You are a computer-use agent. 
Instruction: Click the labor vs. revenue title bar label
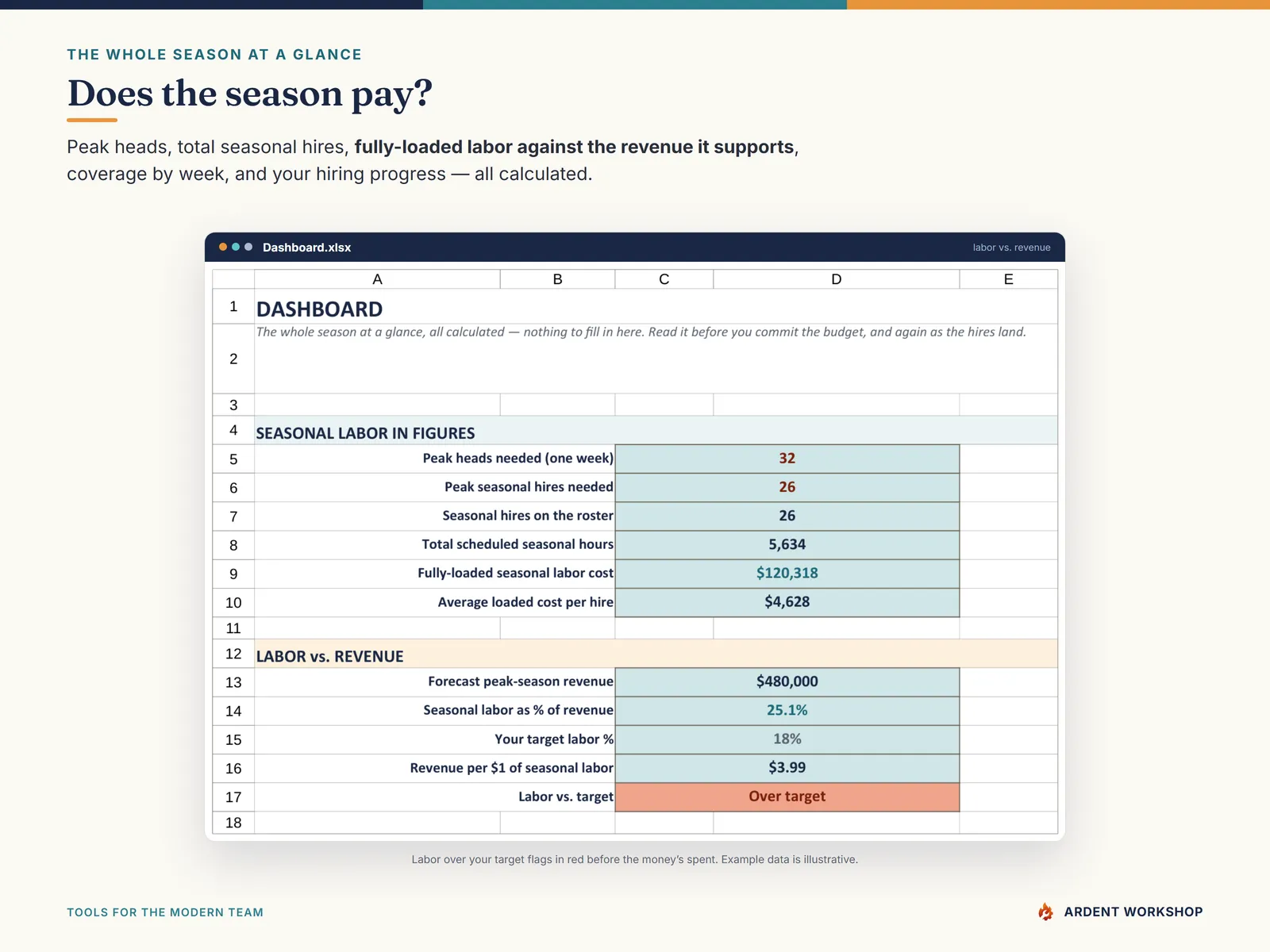1011,248
